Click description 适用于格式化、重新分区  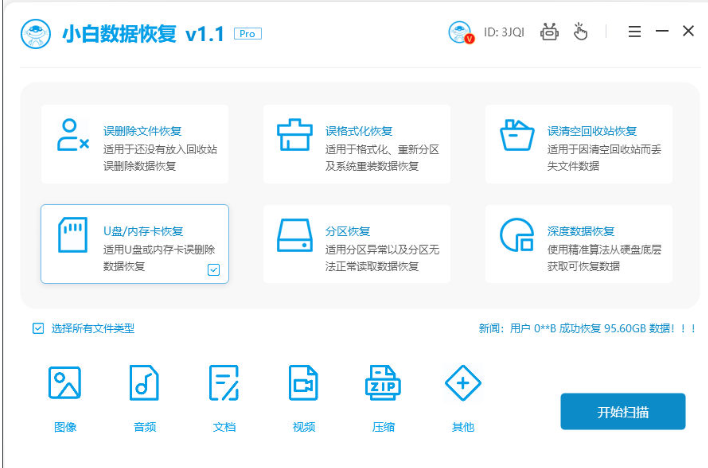coord(382,150)
